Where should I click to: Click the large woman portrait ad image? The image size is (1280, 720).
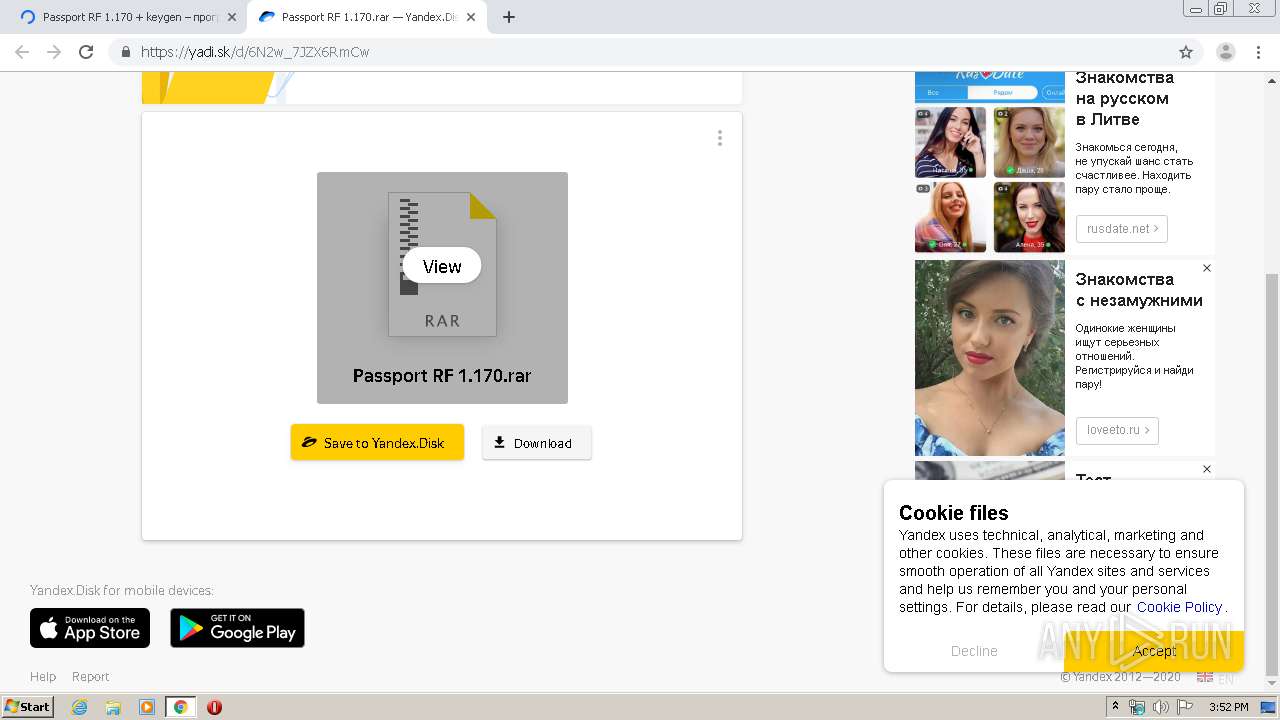990,358
